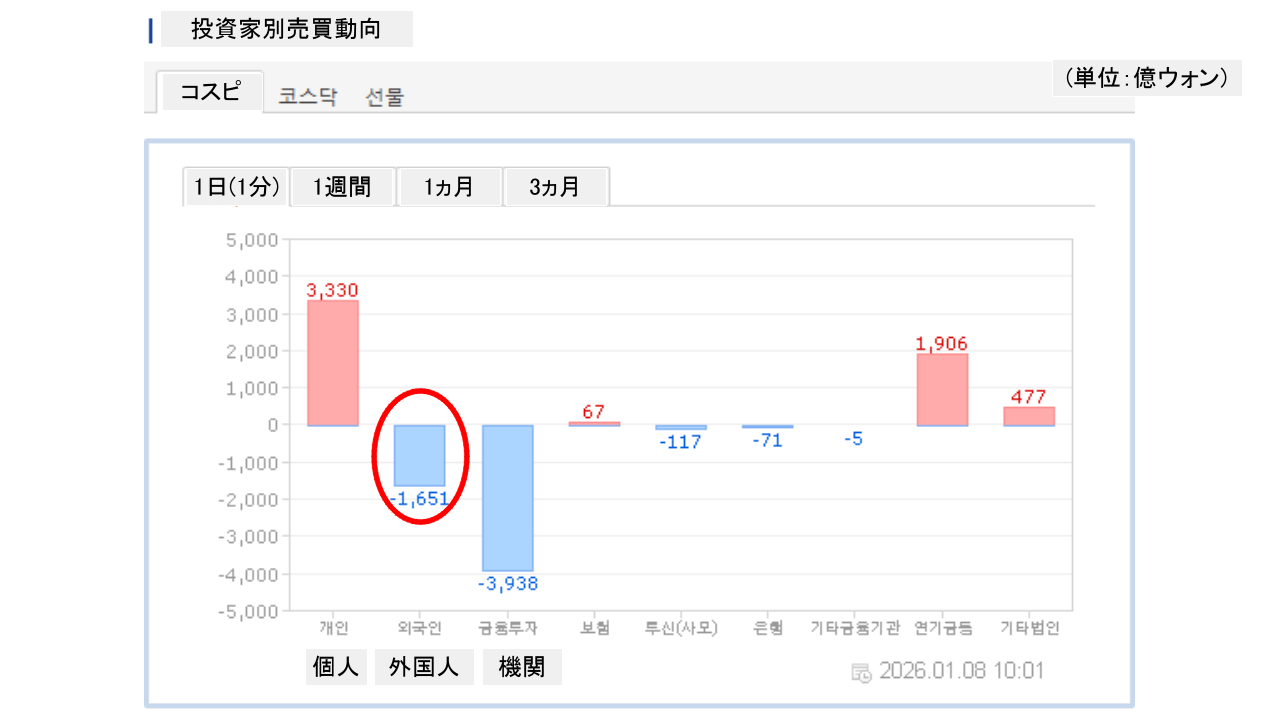Click the 67 insurance bar
The height and width of the screenshot is (720, 1280).
tap(594, 423)
